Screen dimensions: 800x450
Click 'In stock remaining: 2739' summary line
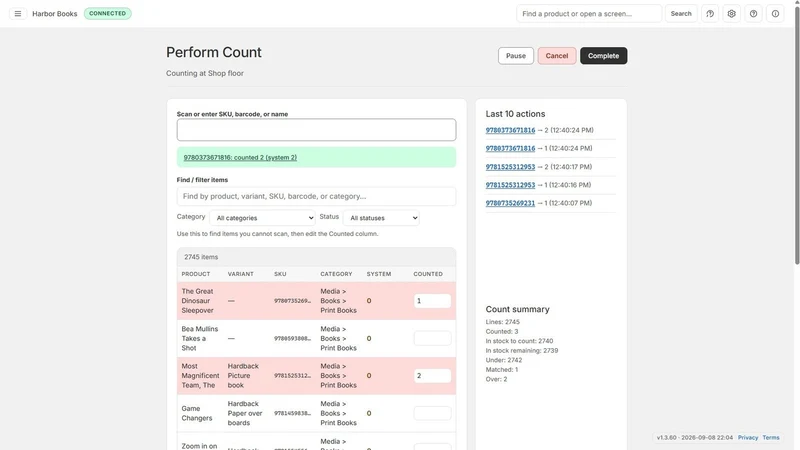[522, 351]
